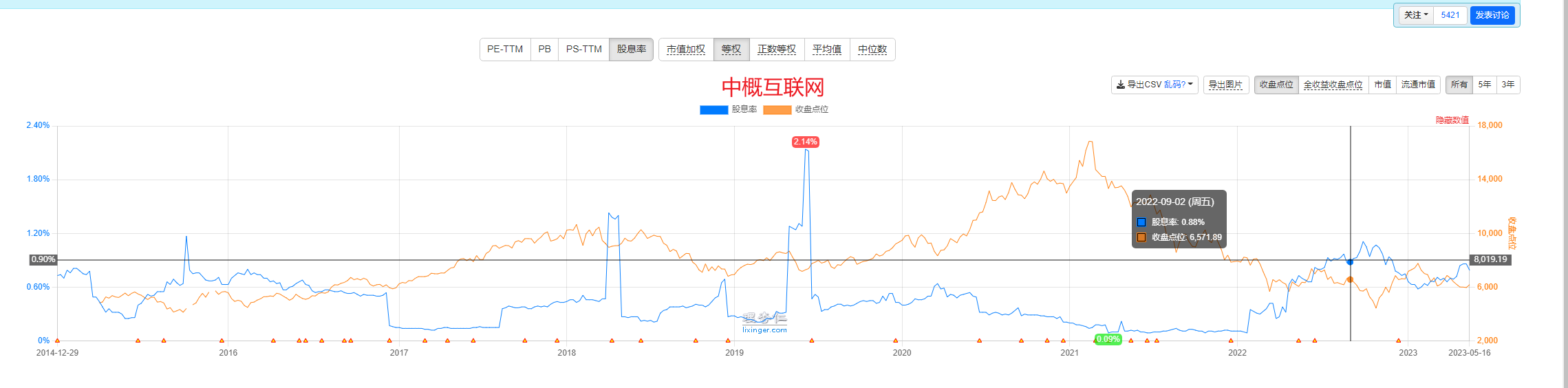Open the 导出CSV dropdown caret

coord(1190,84)
